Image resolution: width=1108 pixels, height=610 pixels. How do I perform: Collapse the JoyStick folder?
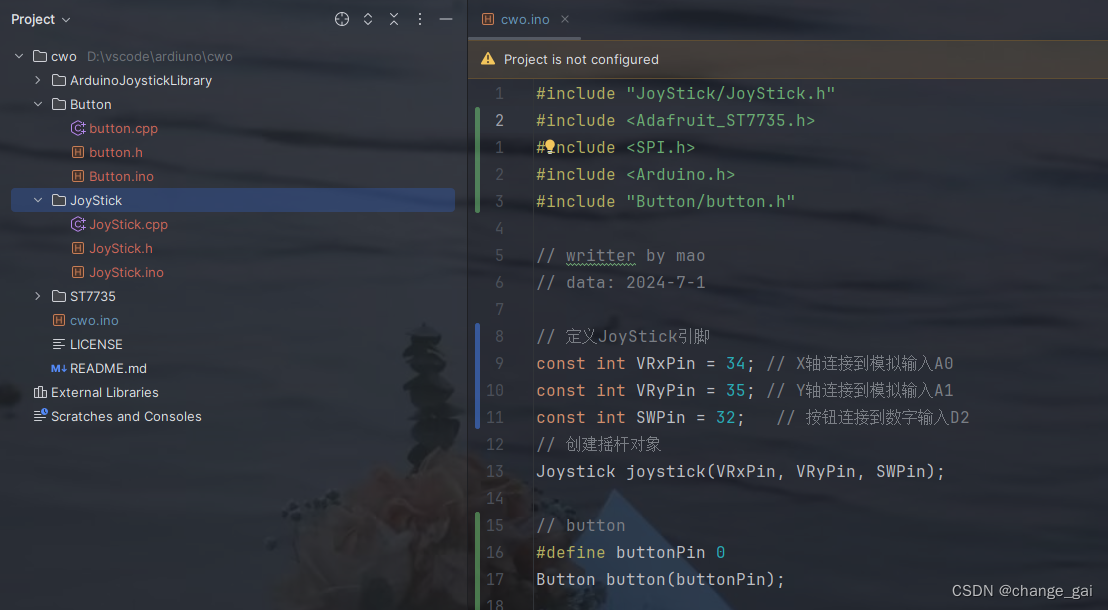(x=38, y=200)
